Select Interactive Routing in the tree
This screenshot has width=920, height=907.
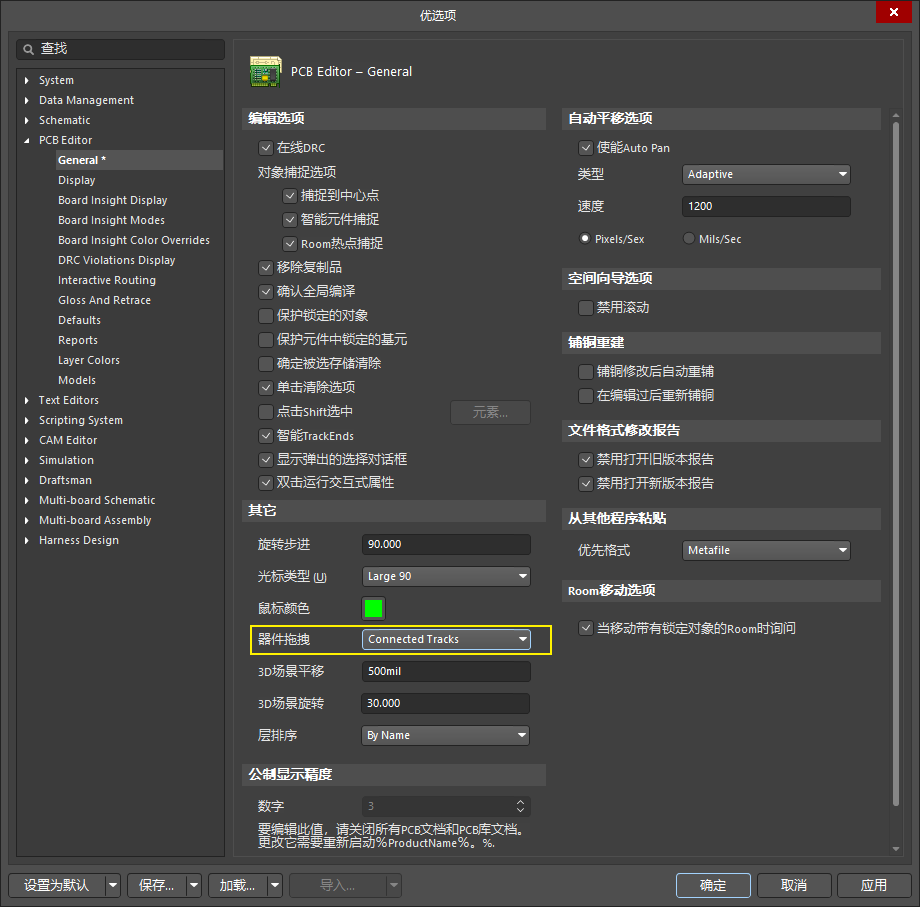point(107,280)
